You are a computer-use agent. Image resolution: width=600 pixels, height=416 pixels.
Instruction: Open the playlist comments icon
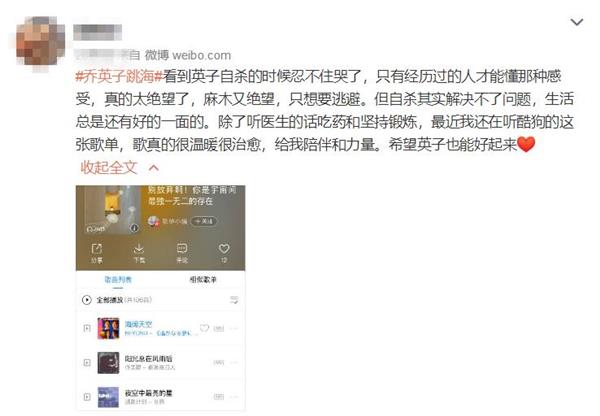click(x=182, y=249)
